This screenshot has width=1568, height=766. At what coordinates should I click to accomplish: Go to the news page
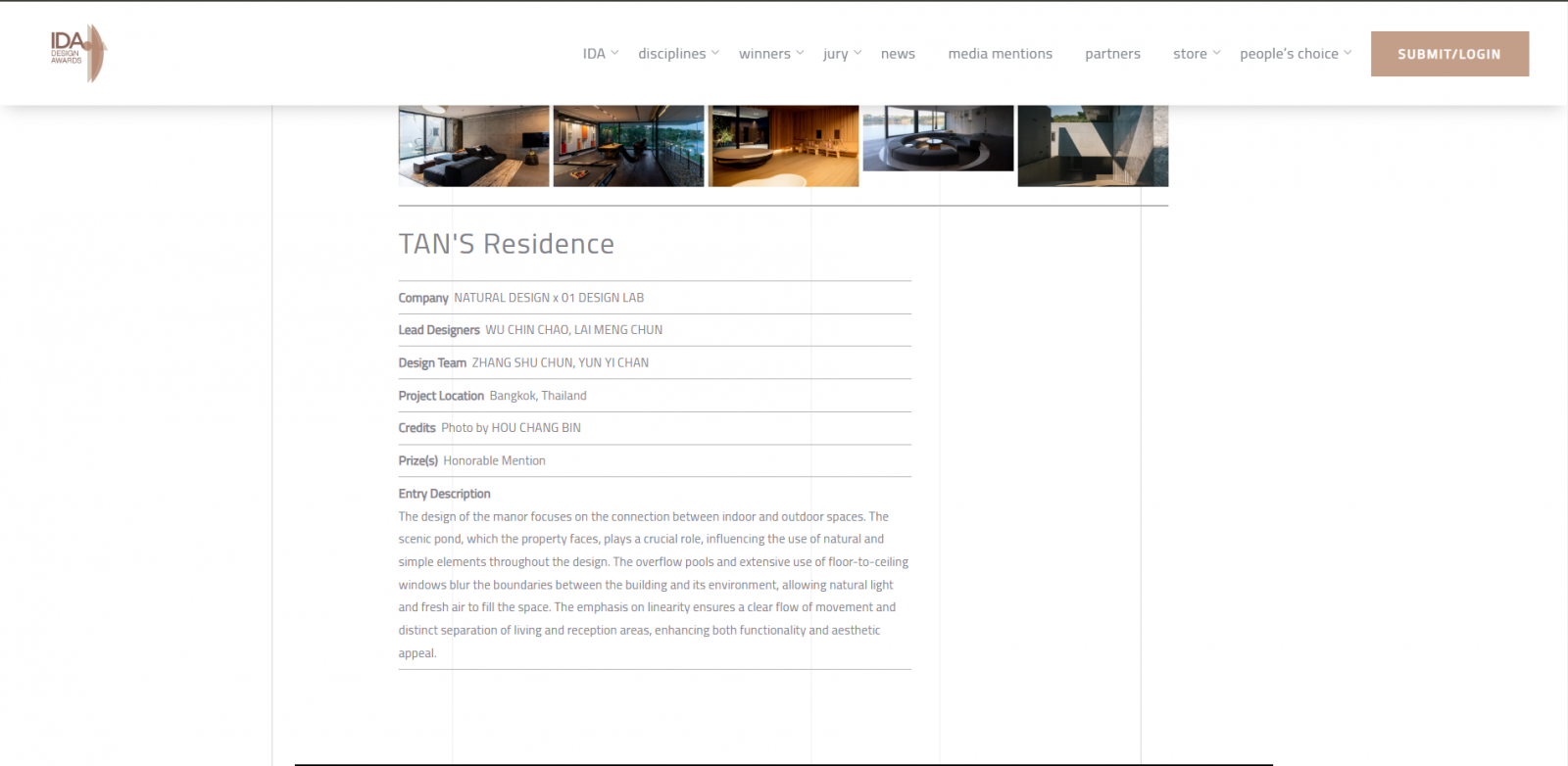pos(898,54)
